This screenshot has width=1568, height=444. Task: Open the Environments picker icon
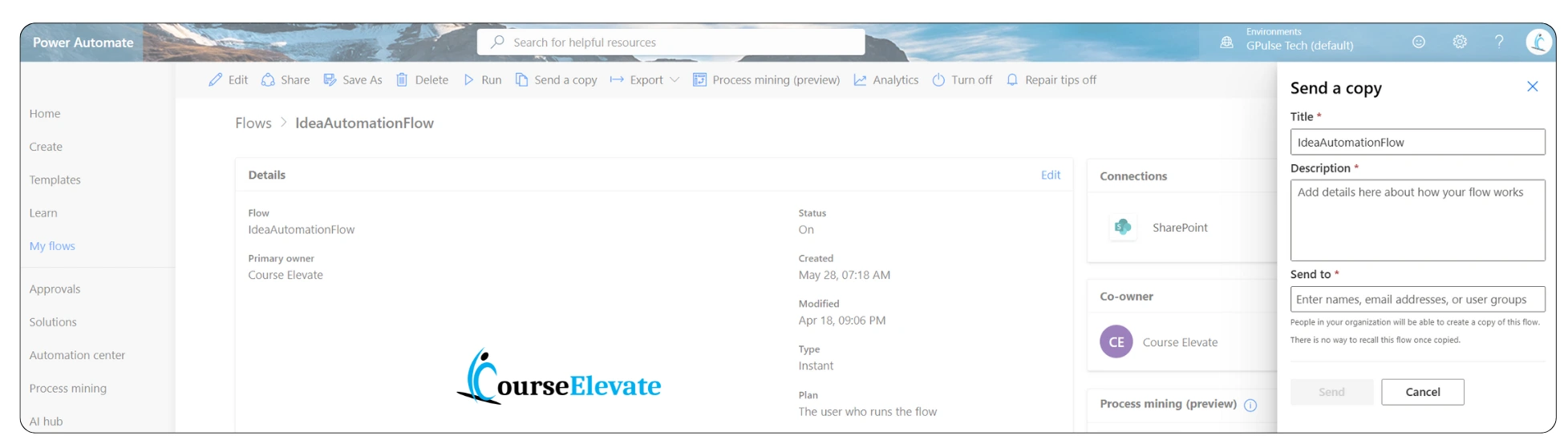click(1226, 42)
